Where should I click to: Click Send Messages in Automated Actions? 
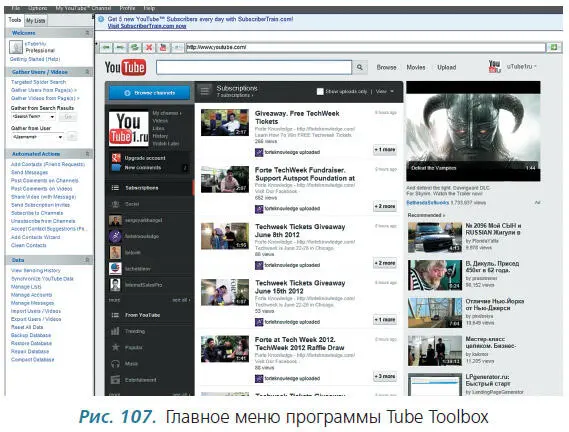[29, 172]
